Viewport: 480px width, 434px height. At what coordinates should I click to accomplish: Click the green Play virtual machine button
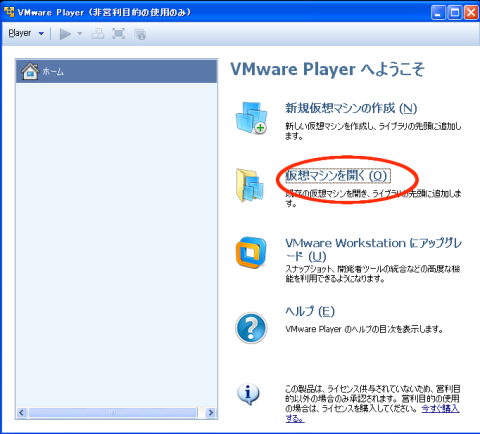(x=65, y=34)
